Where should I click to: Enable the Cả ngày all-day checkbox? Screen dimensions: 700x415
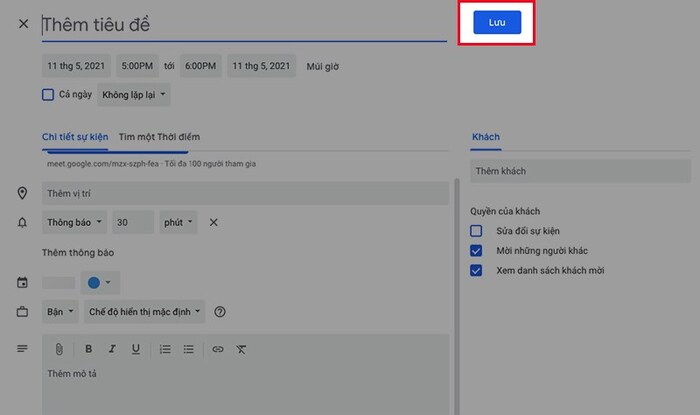tap(48, 95)
